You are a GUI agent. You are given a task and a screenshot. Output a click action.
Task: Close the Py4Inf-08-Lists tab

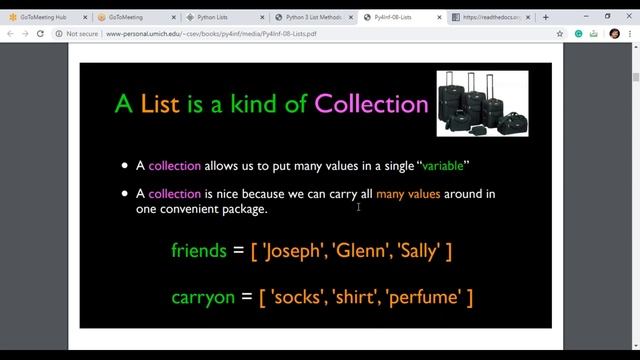439,17
